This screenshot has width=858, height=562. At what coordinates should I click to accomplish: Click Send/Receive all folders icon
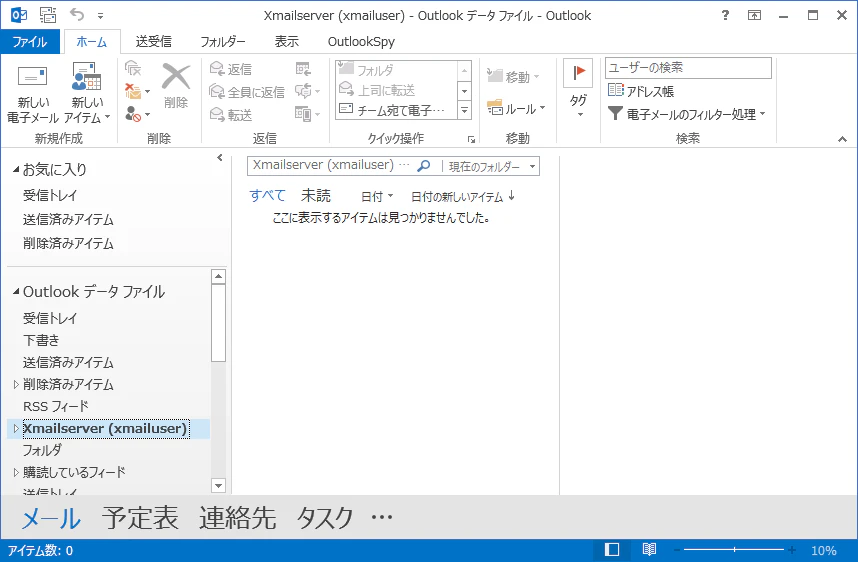pos(48,15)
